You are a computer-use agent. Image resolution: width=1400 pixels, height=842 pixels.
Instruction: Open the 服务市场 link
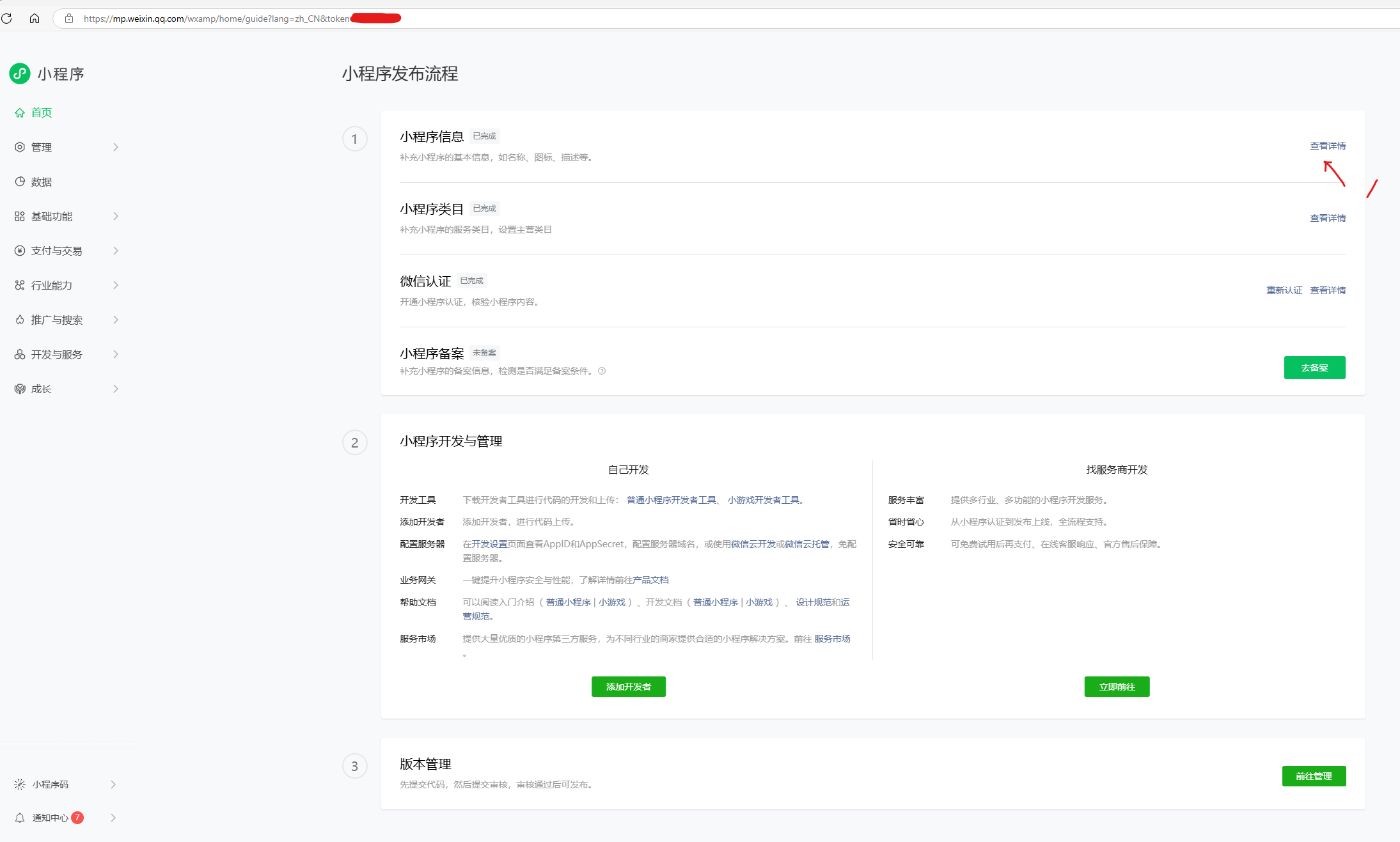click(833, 639)
